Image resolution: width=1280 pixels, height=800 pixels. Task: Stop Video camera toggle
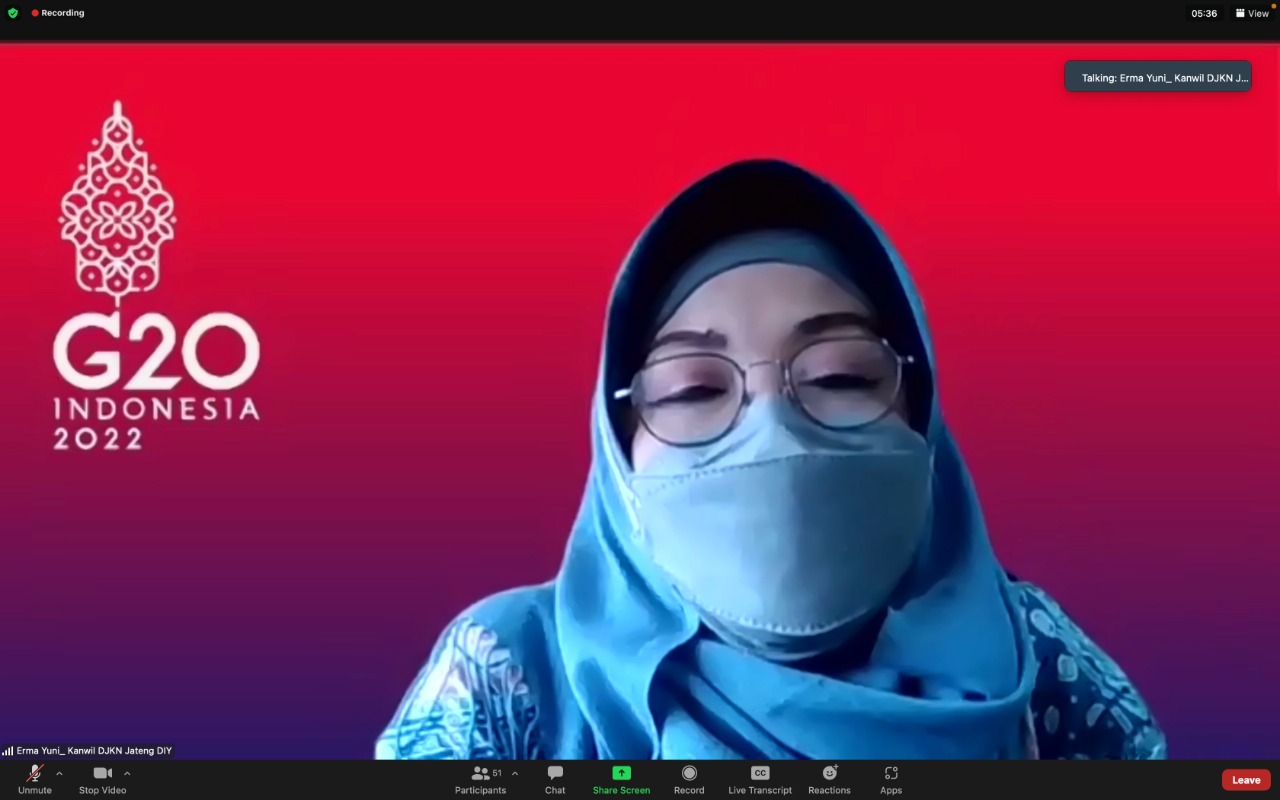pyautogui.click(x=102, y=779)
